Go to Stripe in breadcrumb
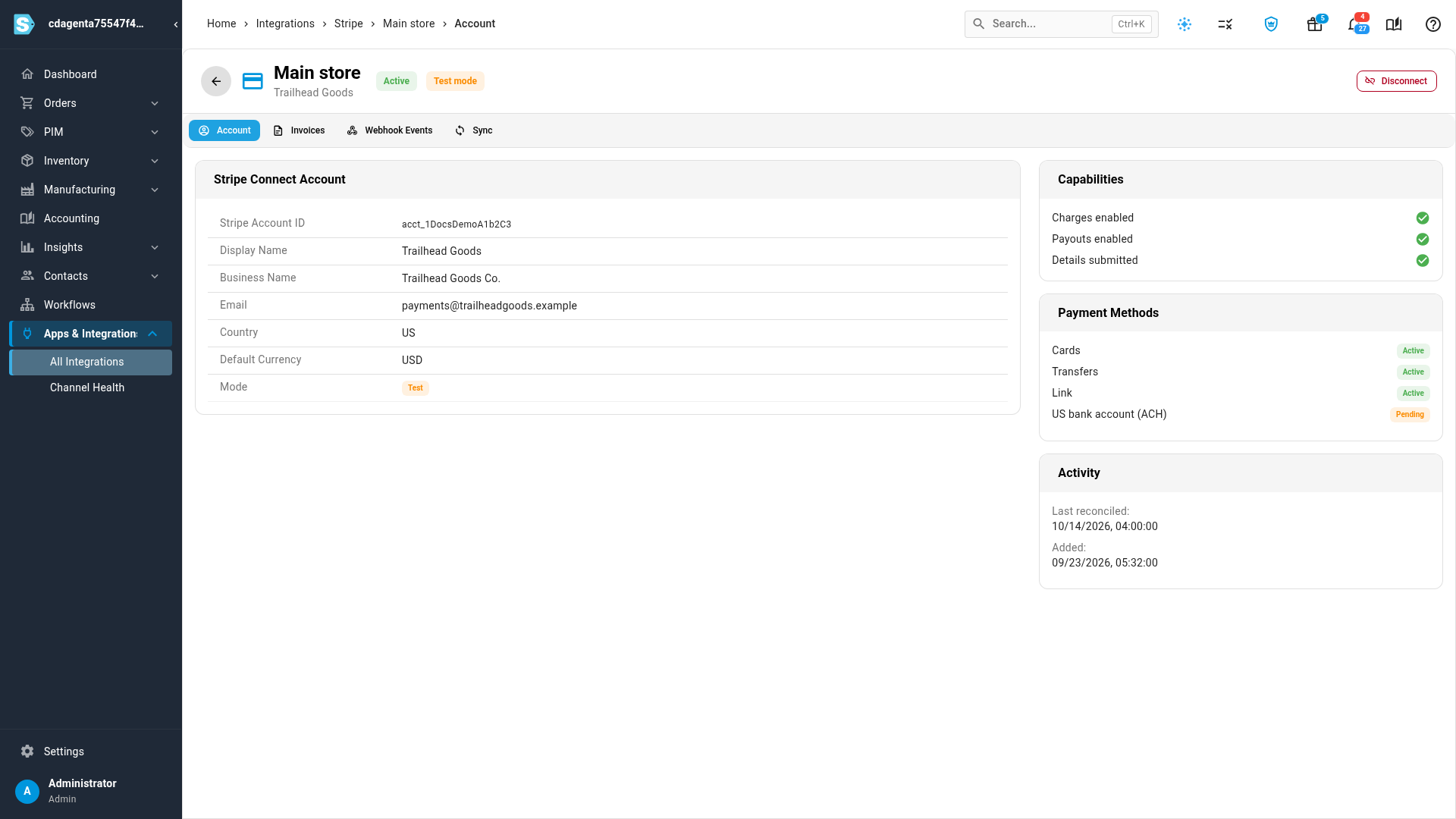Image resolution: width=1456 pixels, height=819 pixels. [349, 24]
